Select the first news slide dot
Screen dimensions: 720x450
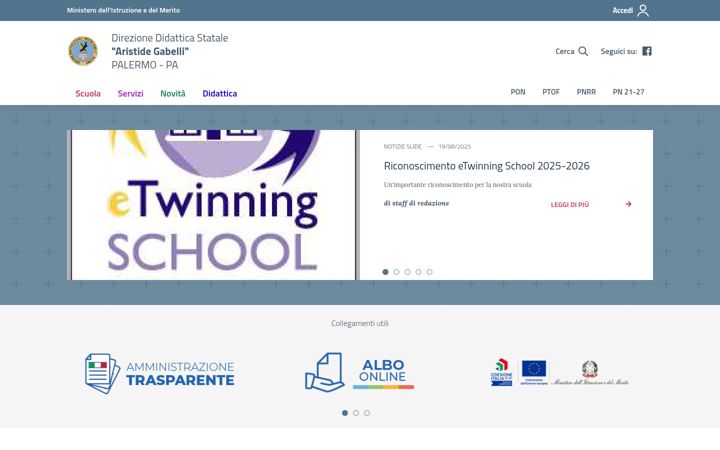[385, 272]
